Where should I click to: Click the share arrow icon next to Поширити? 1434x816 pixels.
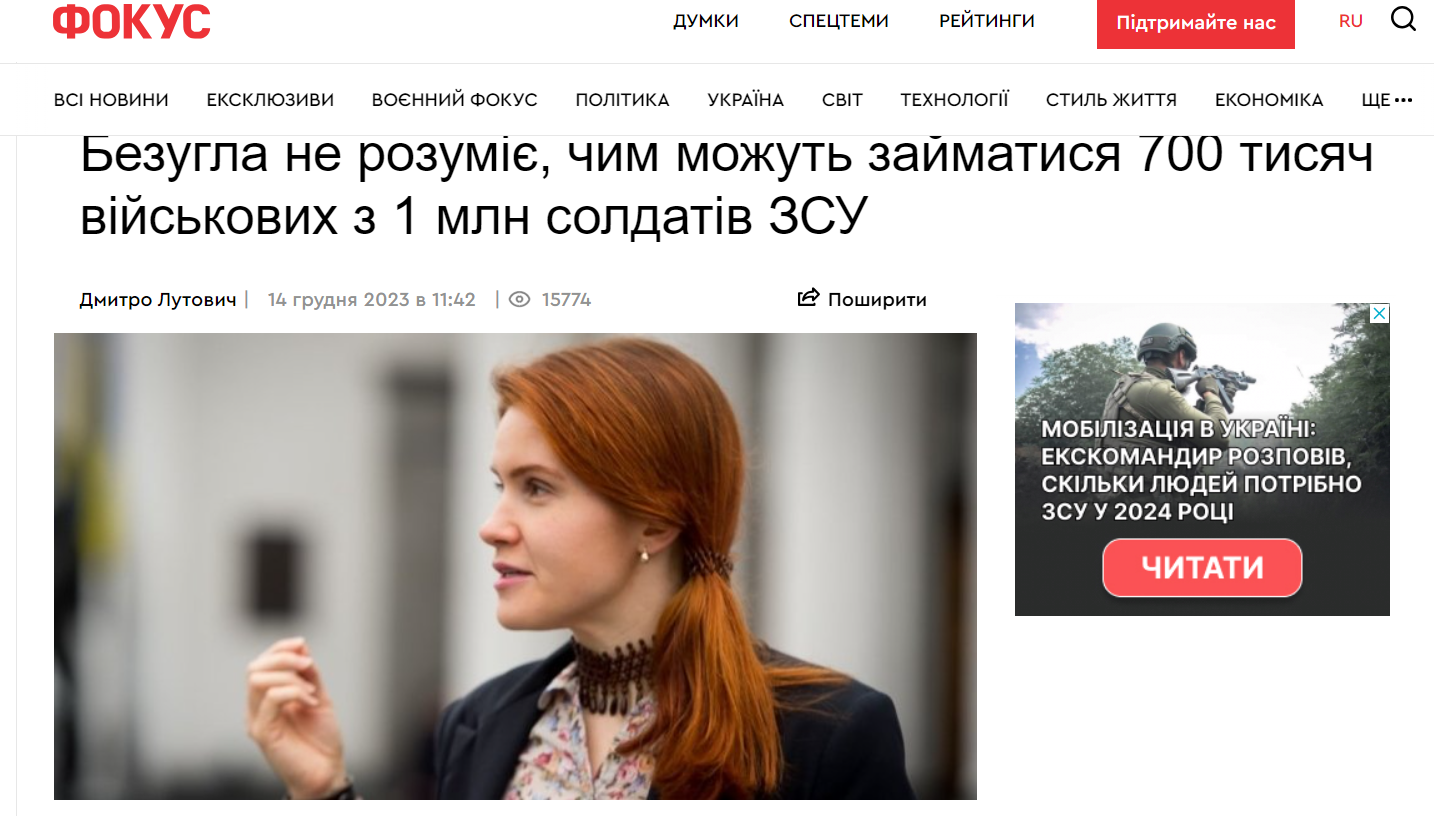pos(808,298)
